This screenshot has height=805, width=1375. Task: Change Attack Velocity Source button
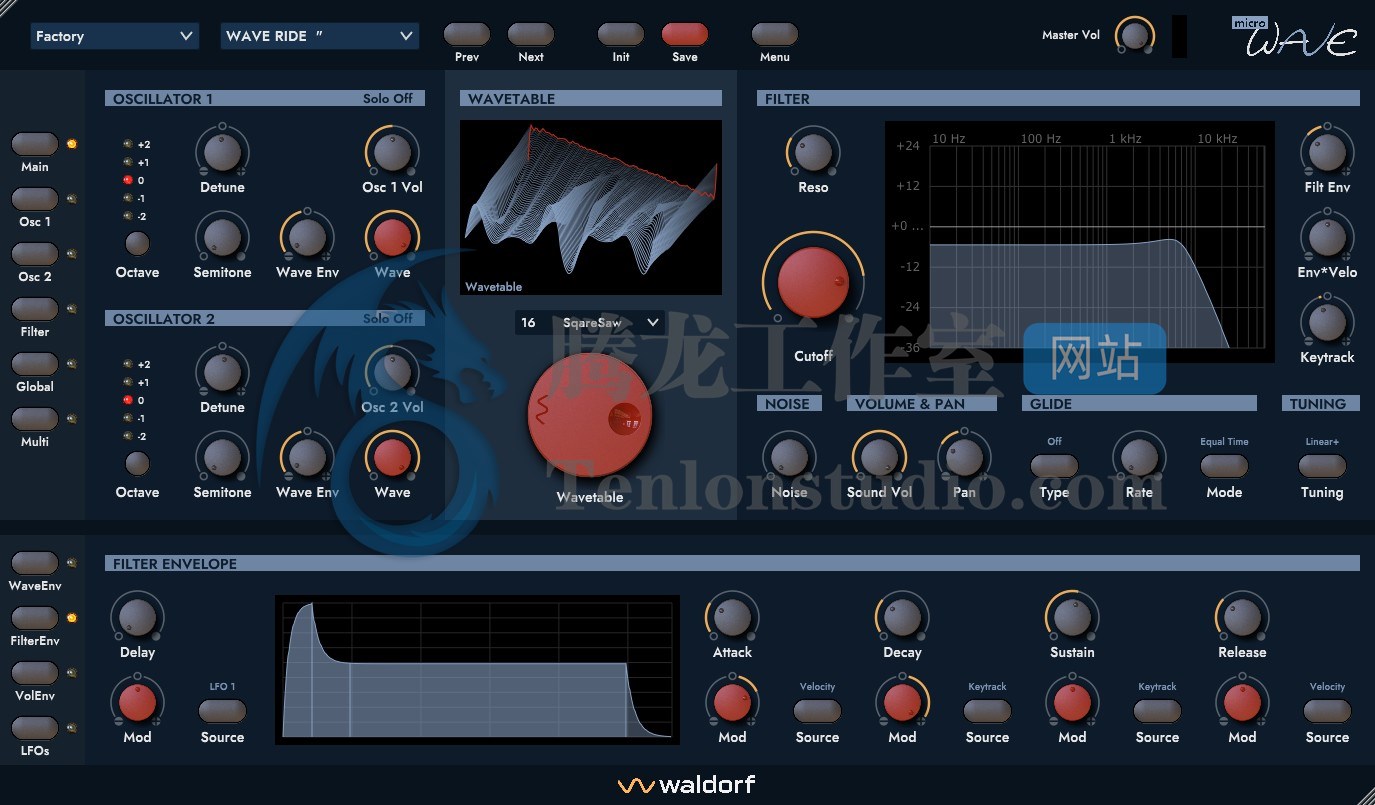pyautogui.click(x=817, y=711)
